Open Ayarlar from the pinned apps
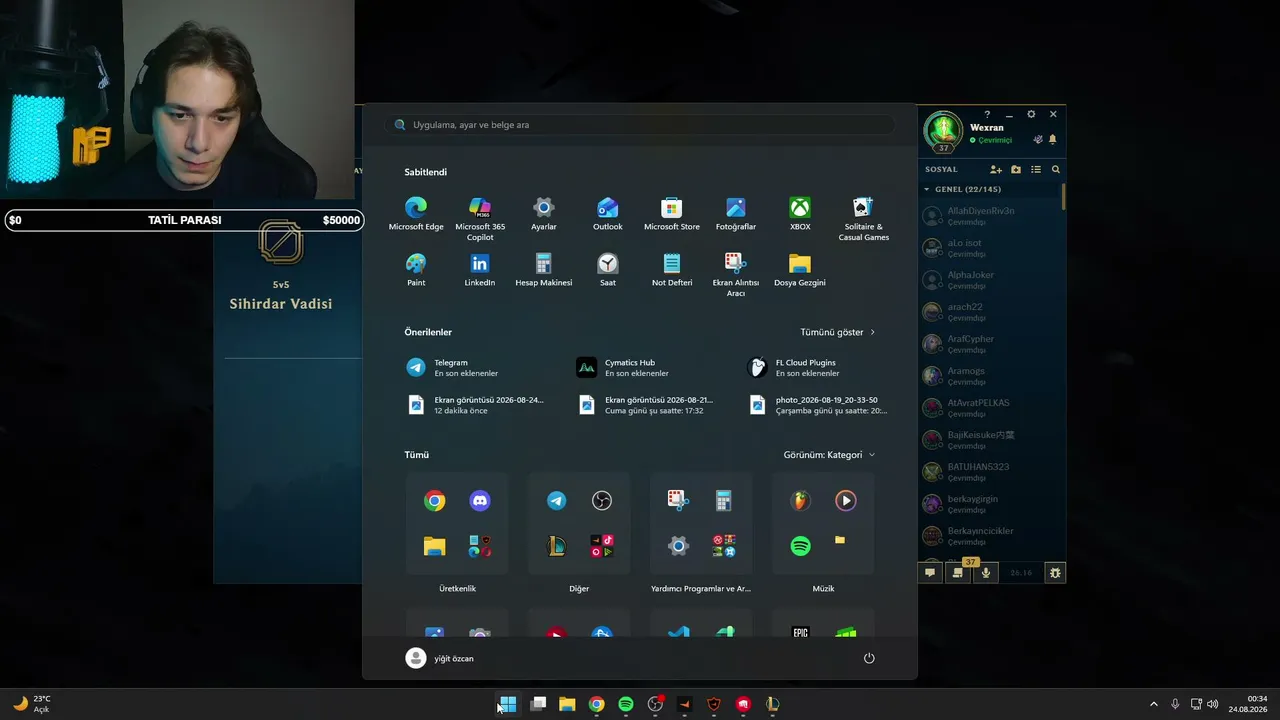This screenshot has height=720, width=1280. [544, 214]
